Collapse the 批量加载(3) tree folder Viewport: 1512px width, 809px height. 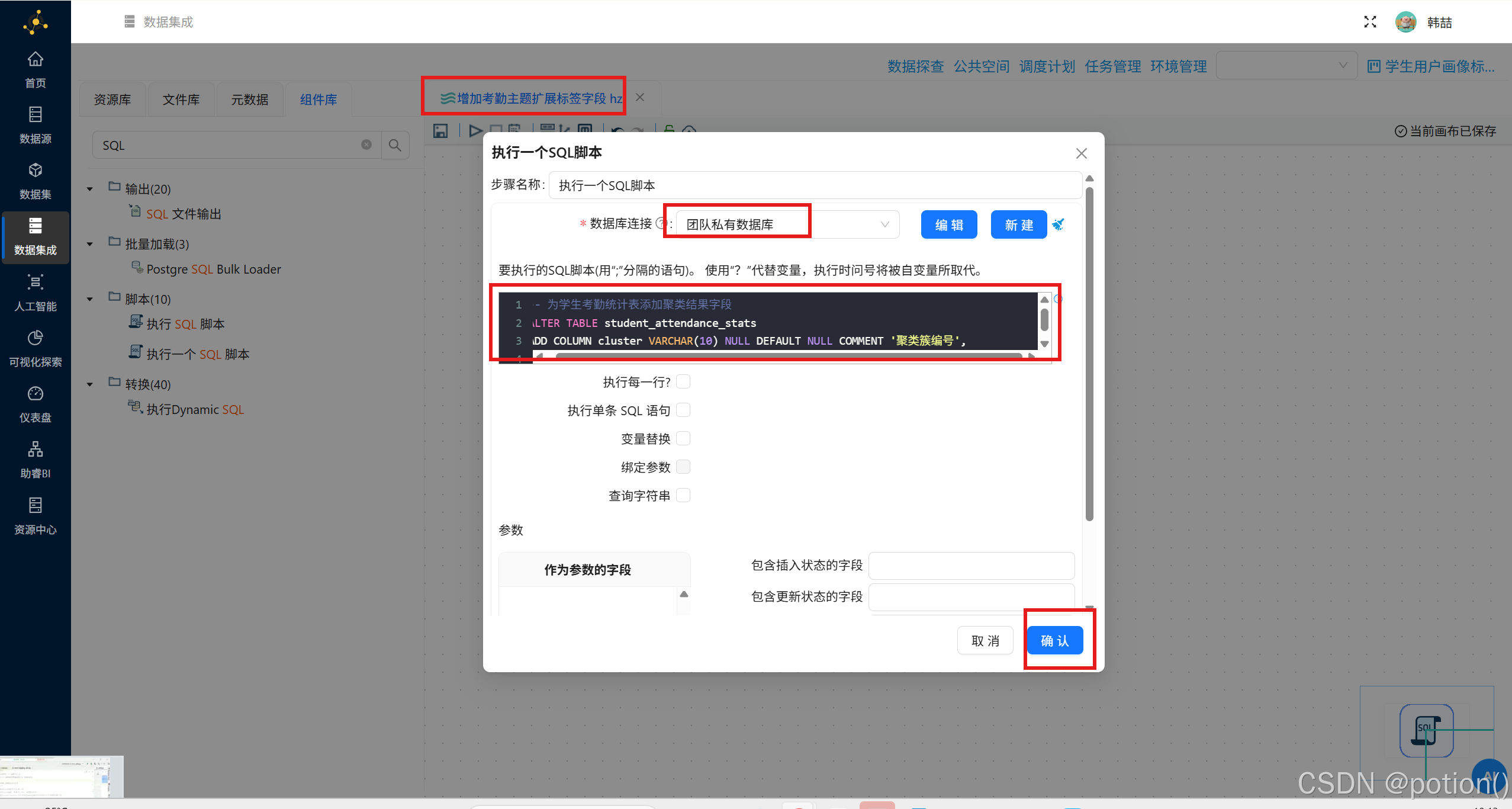coord(90,244)
